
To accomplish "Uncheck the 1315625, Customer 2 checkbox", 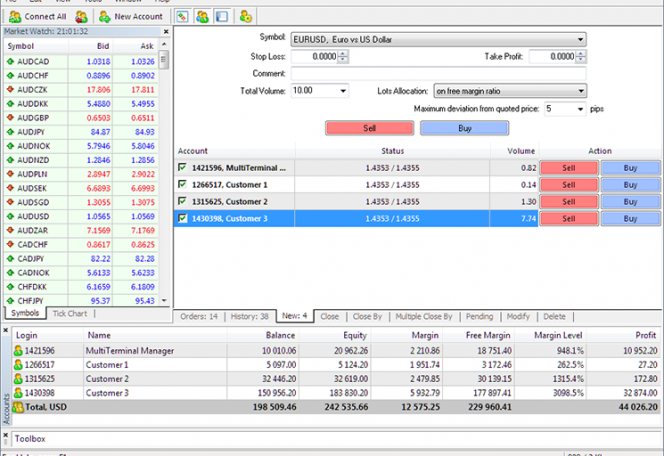I will pyautogui.click(x=183, y=201).
